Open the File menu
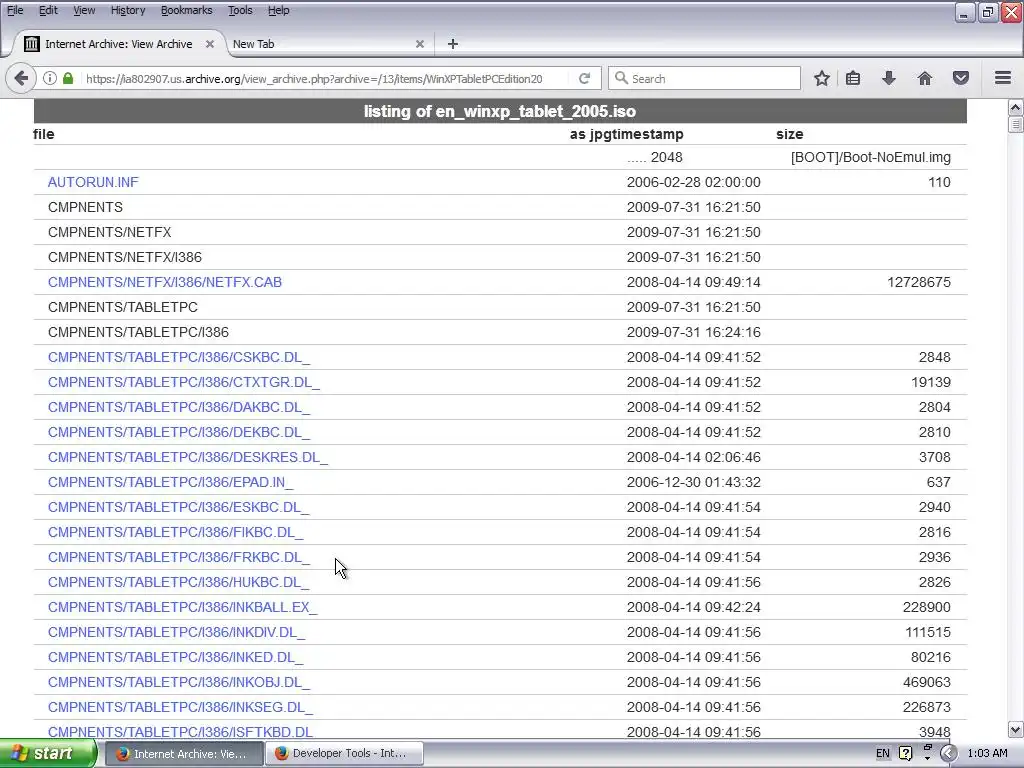This screenshot has height=768, width=1024. (x=15, y=10)
